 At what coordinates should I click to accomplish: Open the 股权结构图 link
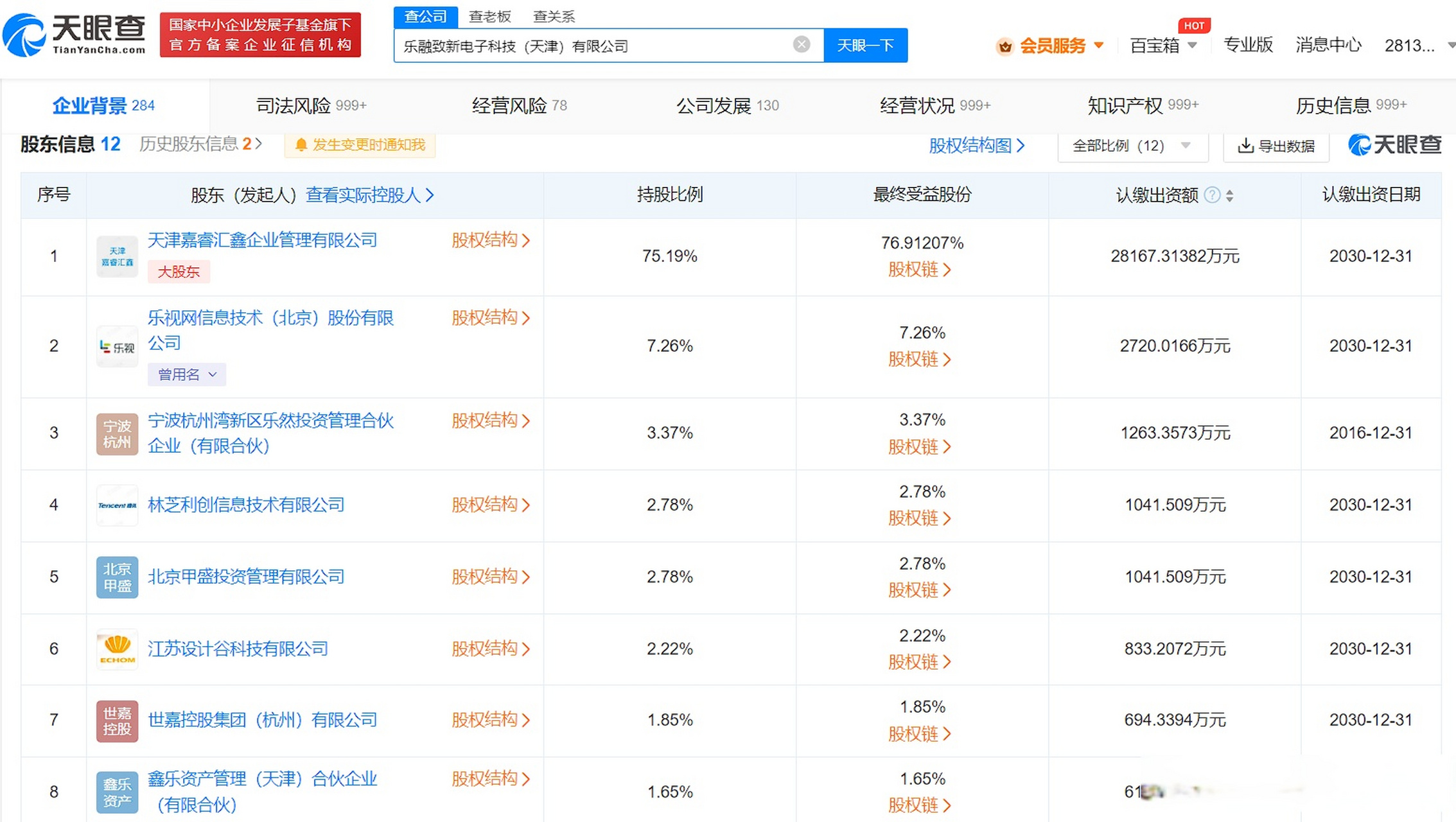pyautogui.click(x=976, y=146)
